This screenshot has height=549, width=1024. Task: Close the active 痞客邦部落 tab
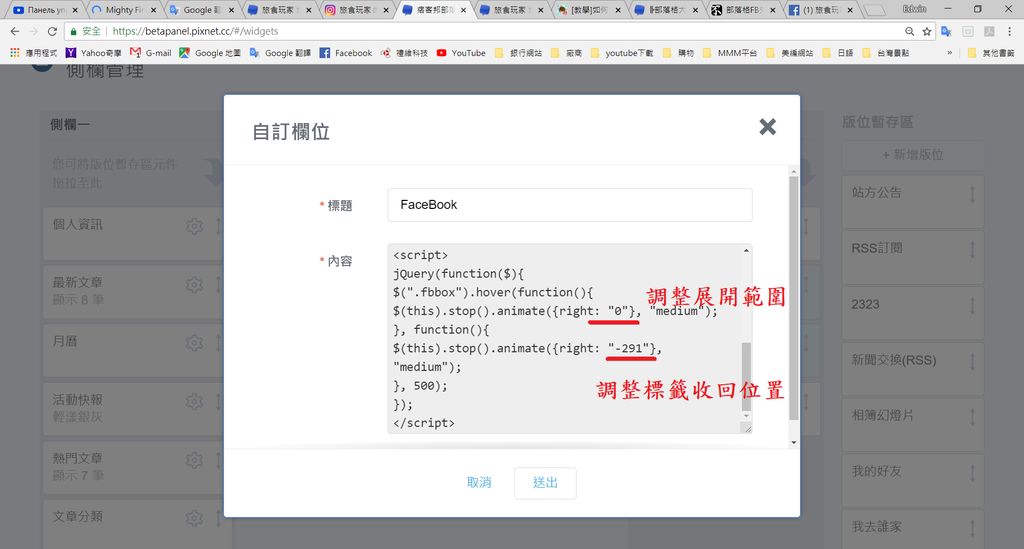coord(464,10)
